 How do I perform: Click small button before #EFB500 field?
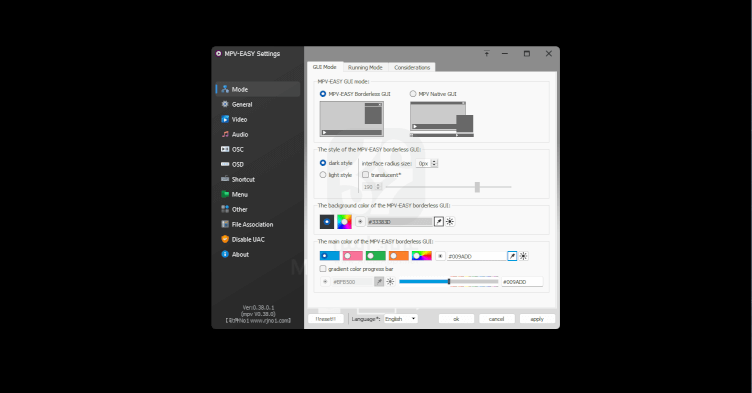click(325, 282)
